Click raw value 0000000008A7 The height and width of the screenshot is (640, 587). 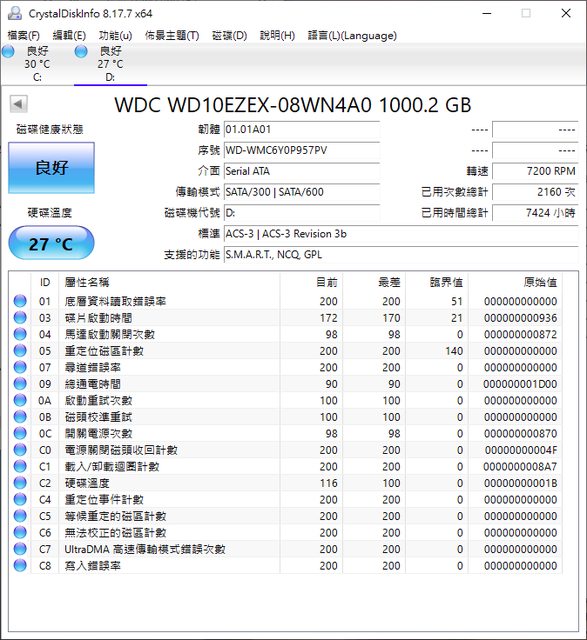point(520,467)
